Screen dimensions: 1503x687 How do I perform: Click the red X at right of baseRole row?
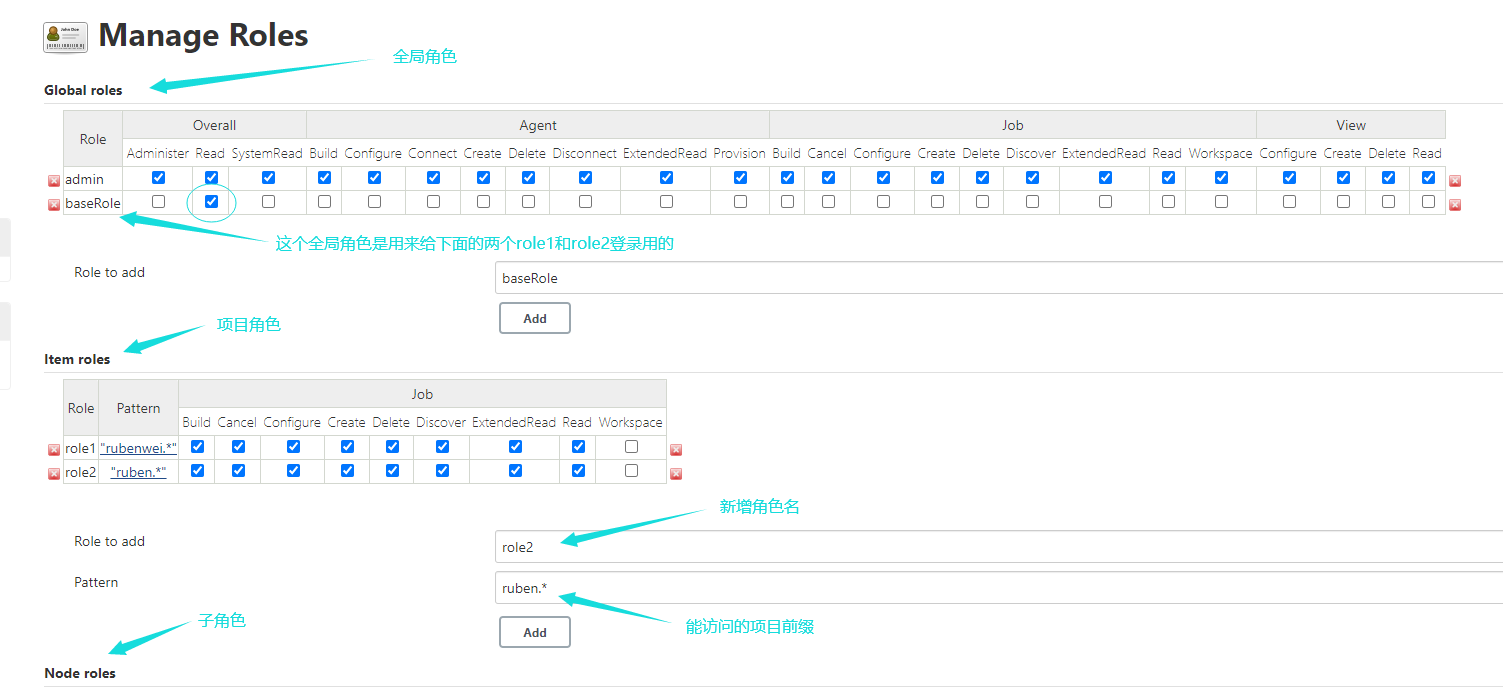pyautogui.click(x=1455, y=205)
